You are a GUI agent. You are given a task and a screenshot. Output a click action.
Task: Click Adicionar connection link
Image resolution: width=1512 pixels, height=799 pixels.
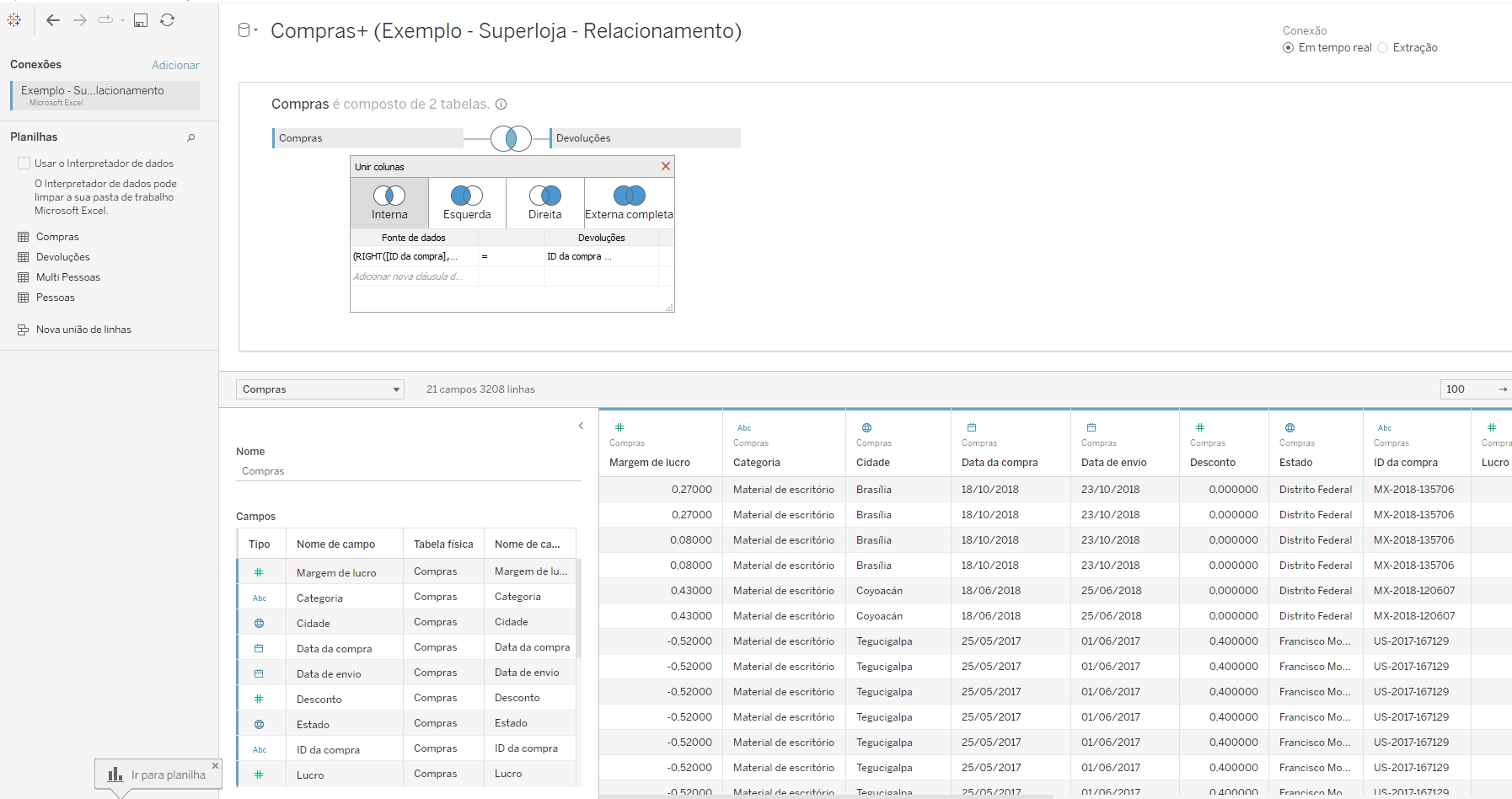175,65
